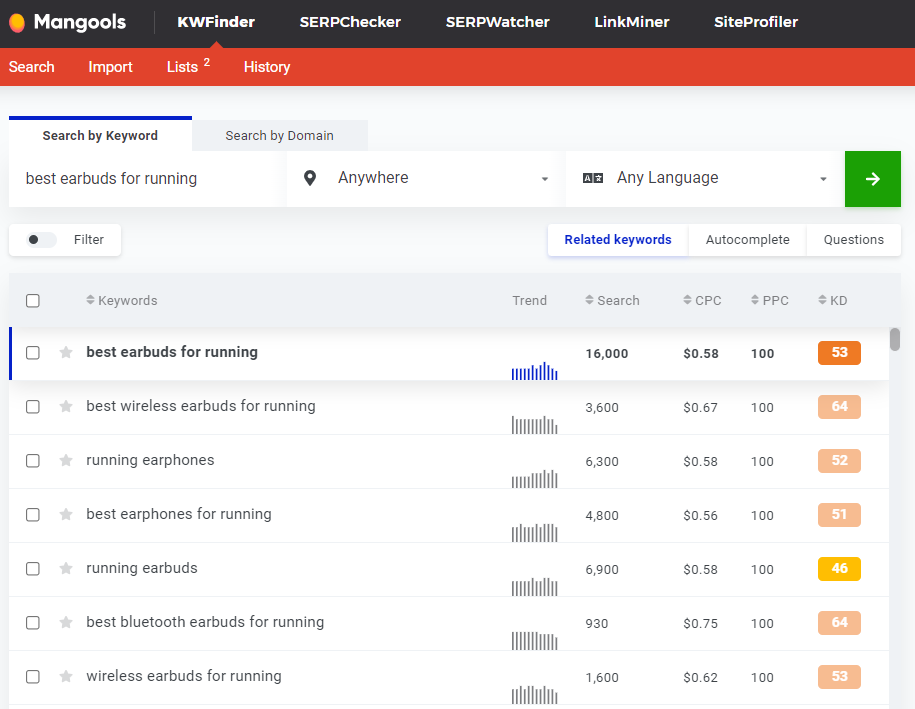This screenshot has height=709, width=915.
Task: Switch to Autocomplete tab
Action: click(x=748, y=240)
